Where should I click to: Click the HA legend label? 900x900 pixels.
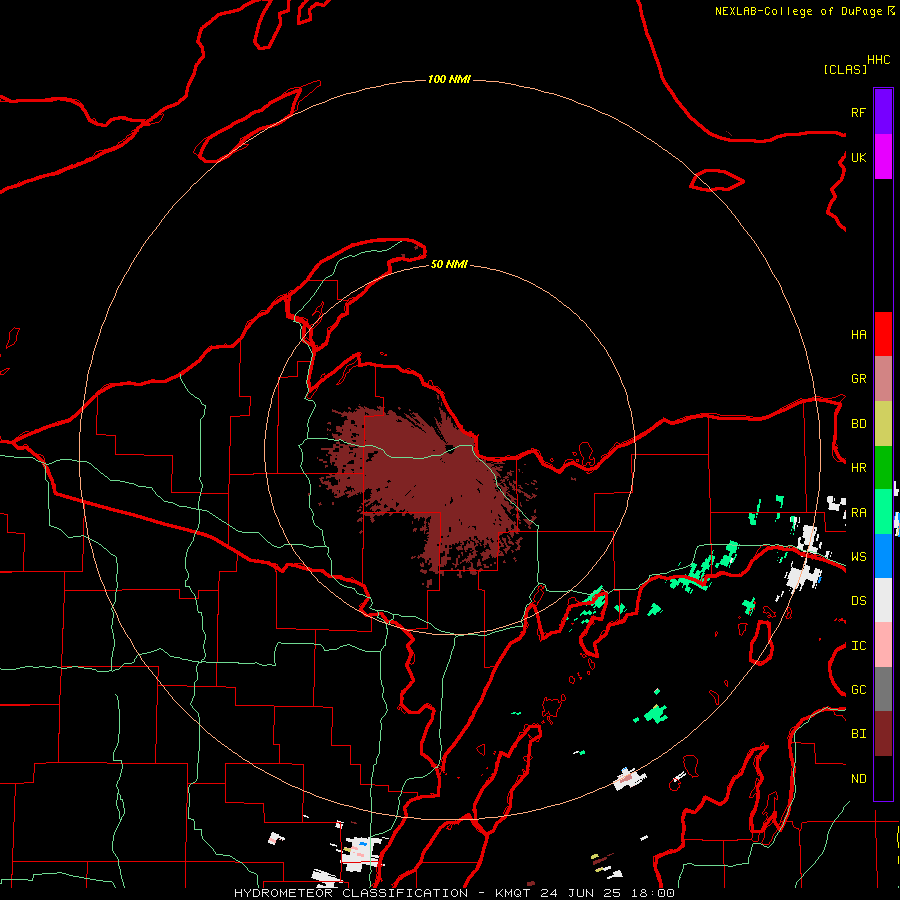tap(859, 335)
